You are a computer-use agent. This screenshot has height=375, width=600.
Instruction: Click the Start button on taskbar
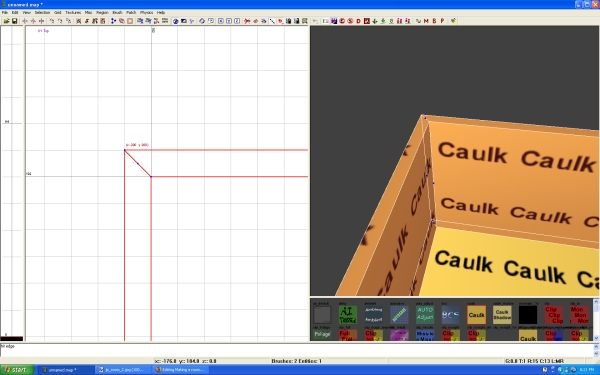click(17, 370)
